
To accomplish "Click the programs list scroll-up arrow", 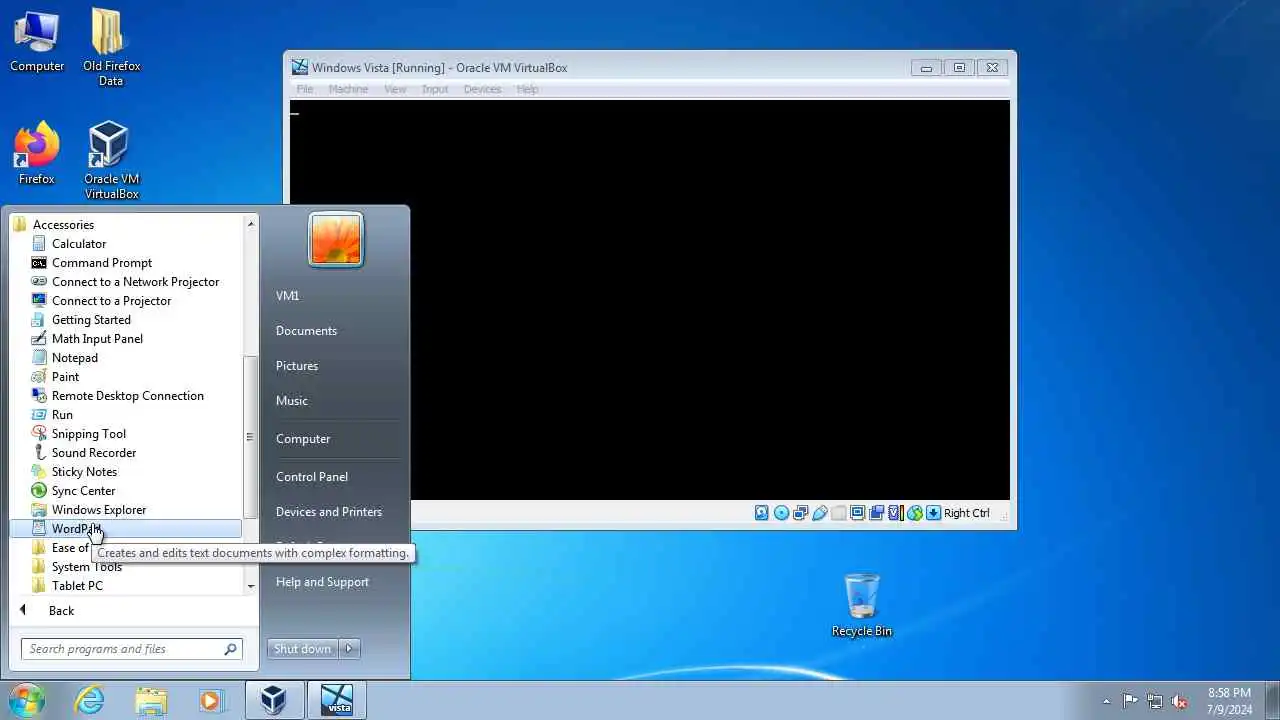I will [250, 224].
